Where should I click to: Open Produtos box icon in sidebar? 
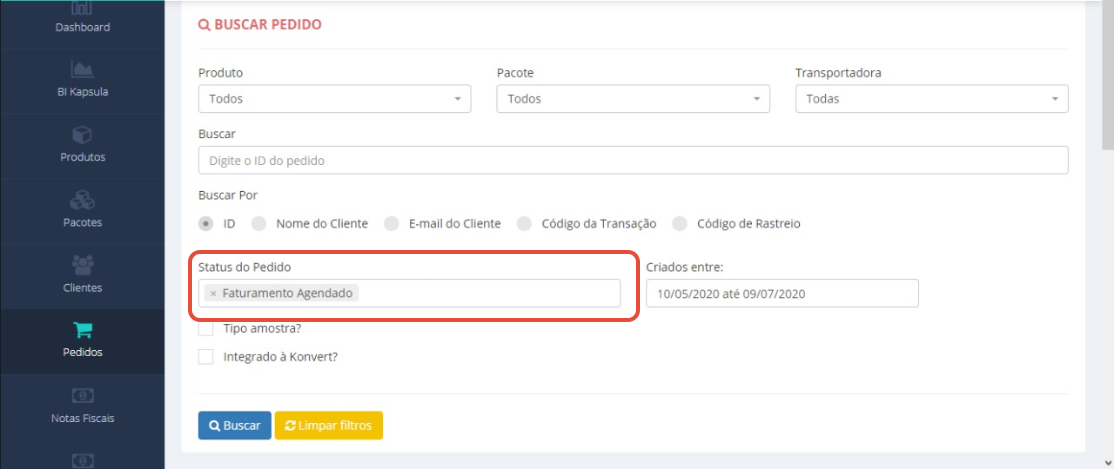click(x=82, y=134)
